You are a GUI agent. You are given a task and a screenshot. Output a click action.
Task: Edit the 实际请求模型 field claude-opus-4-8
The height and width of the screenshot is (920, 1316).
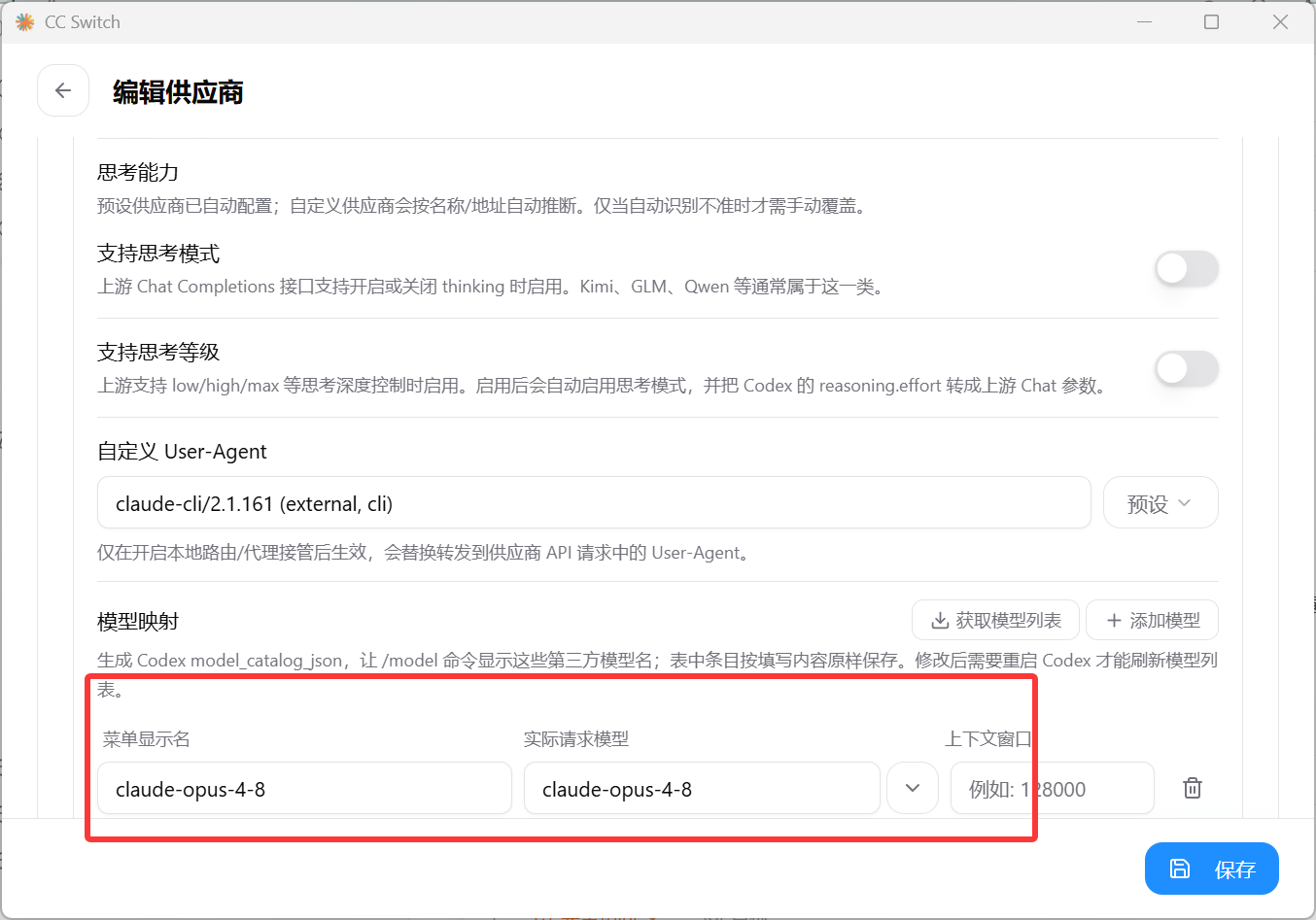point(702,788)
